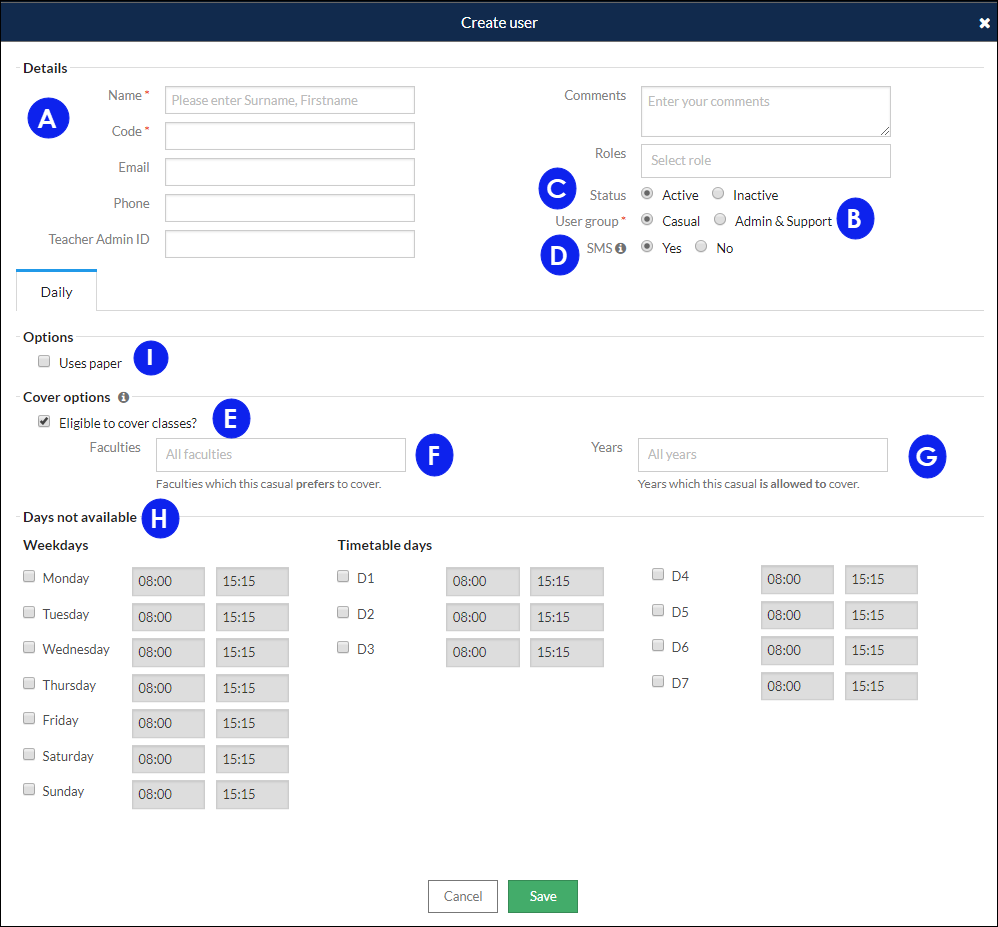The image size is (998, 927).
Task: Close the Create user dialog
Action: (984, 23)
